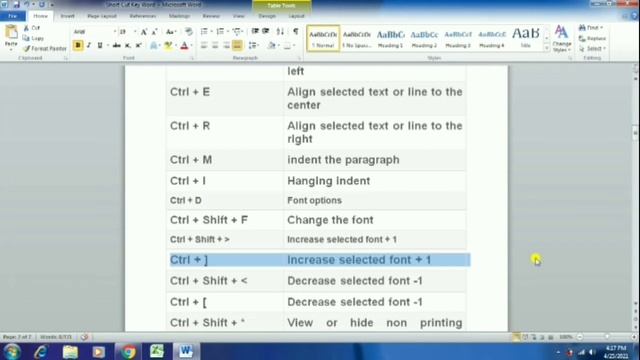Open the Change Styles menu
Screen dimensions: 640x360
(562, 38)
